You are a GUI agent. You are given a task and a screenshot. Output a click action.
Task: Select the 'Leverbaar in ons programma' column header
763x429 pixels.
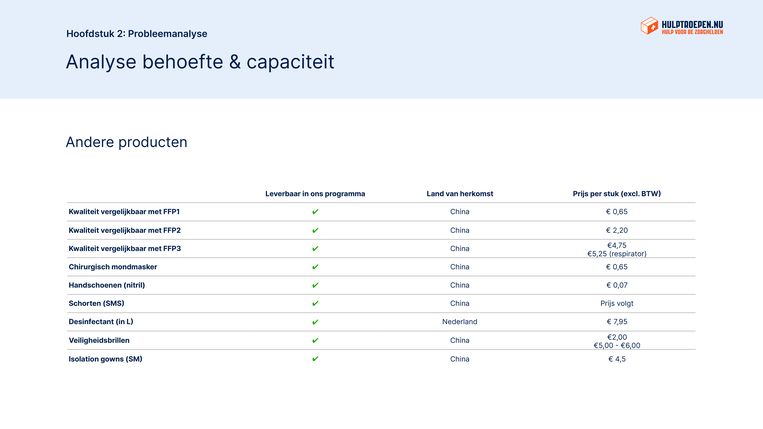(x=315, y=193)
